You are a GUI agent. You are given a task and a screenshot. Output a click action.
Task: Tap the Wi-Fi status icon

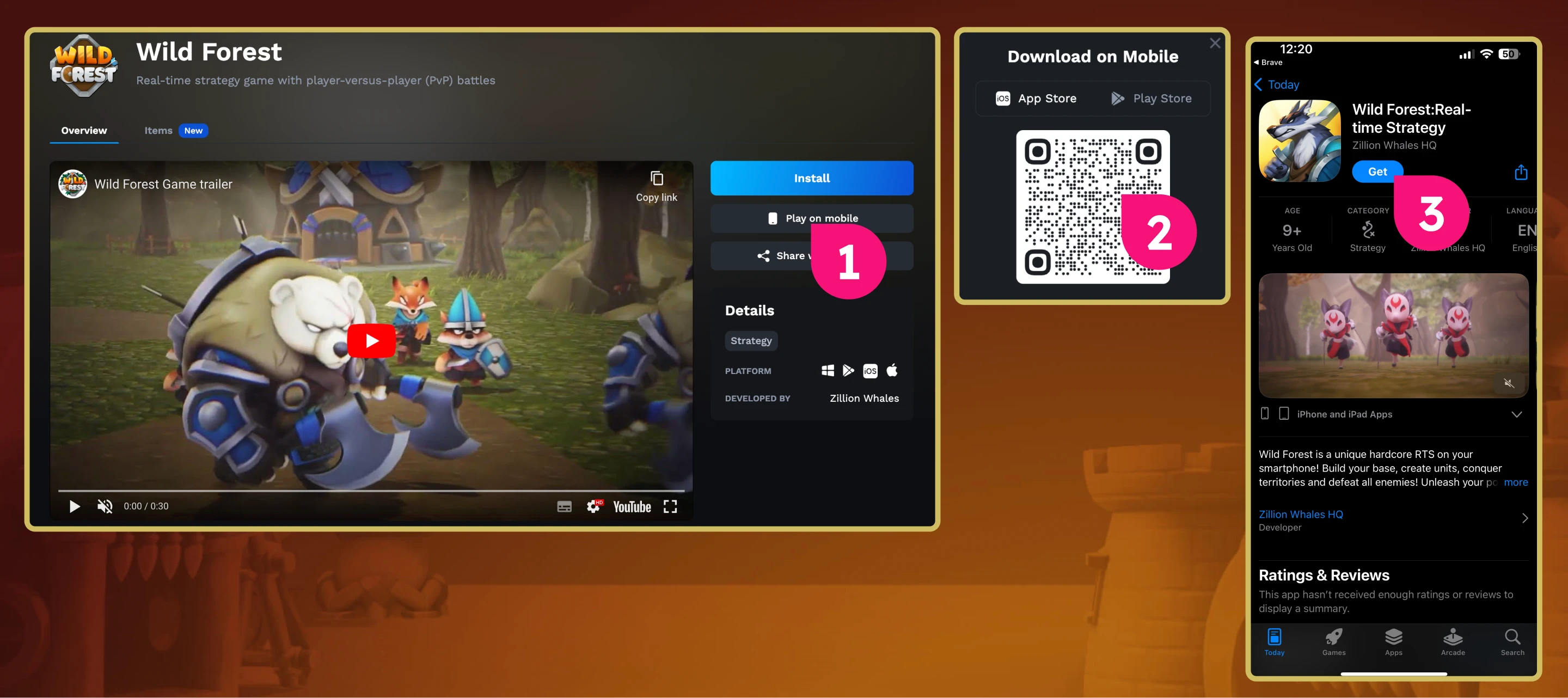click(1486, 53)
